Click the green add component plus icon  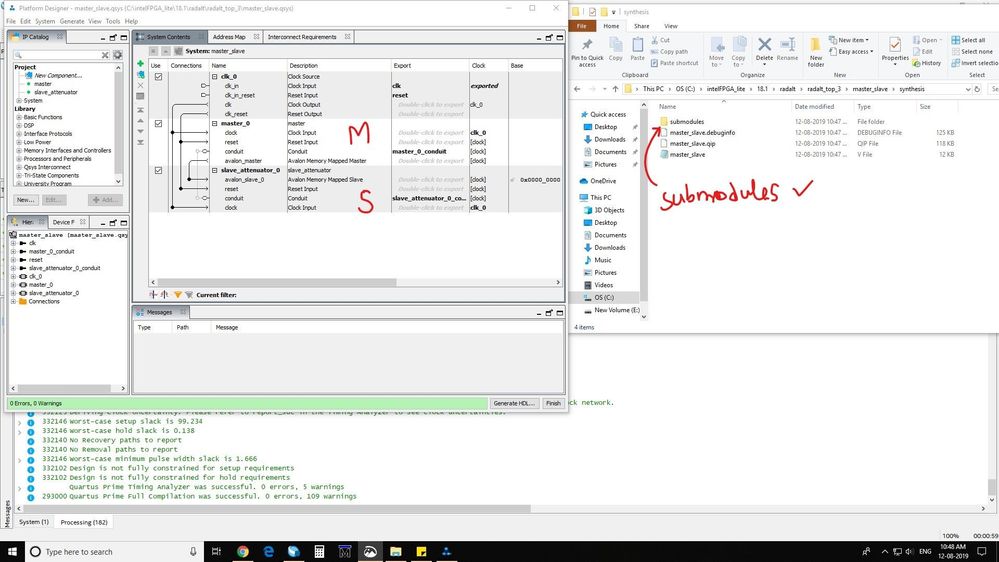(x=140, y=64)
